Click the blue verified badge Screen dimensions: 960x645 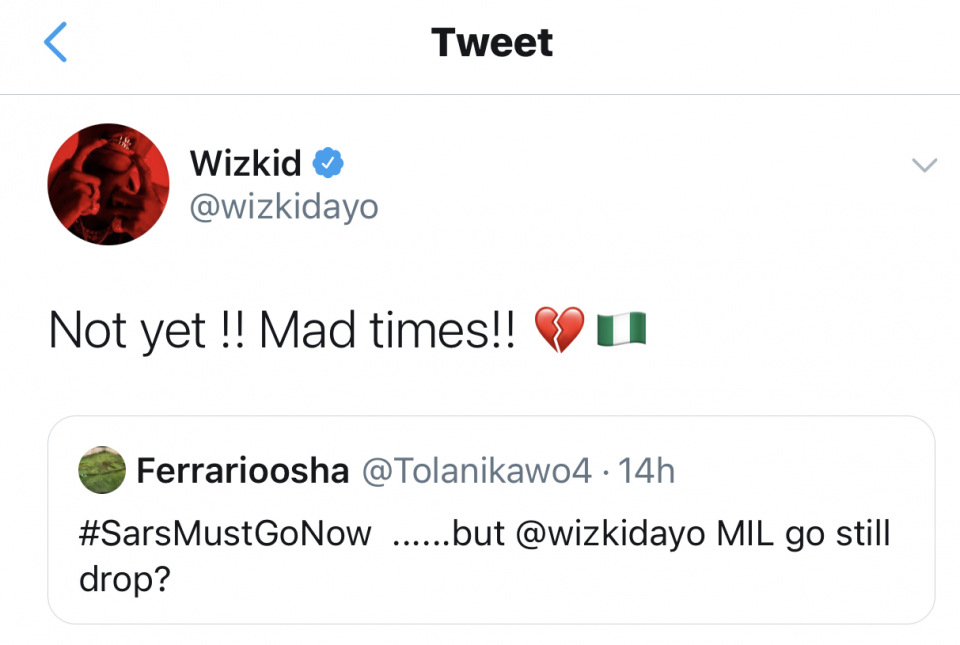[x=329, y=161]
